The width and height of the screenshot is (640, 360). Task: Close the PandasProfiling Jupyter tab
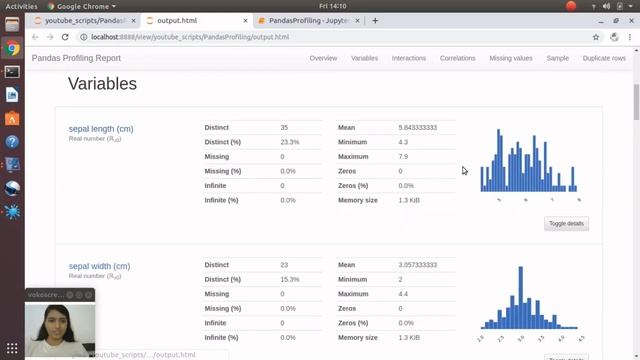point(358,20)
